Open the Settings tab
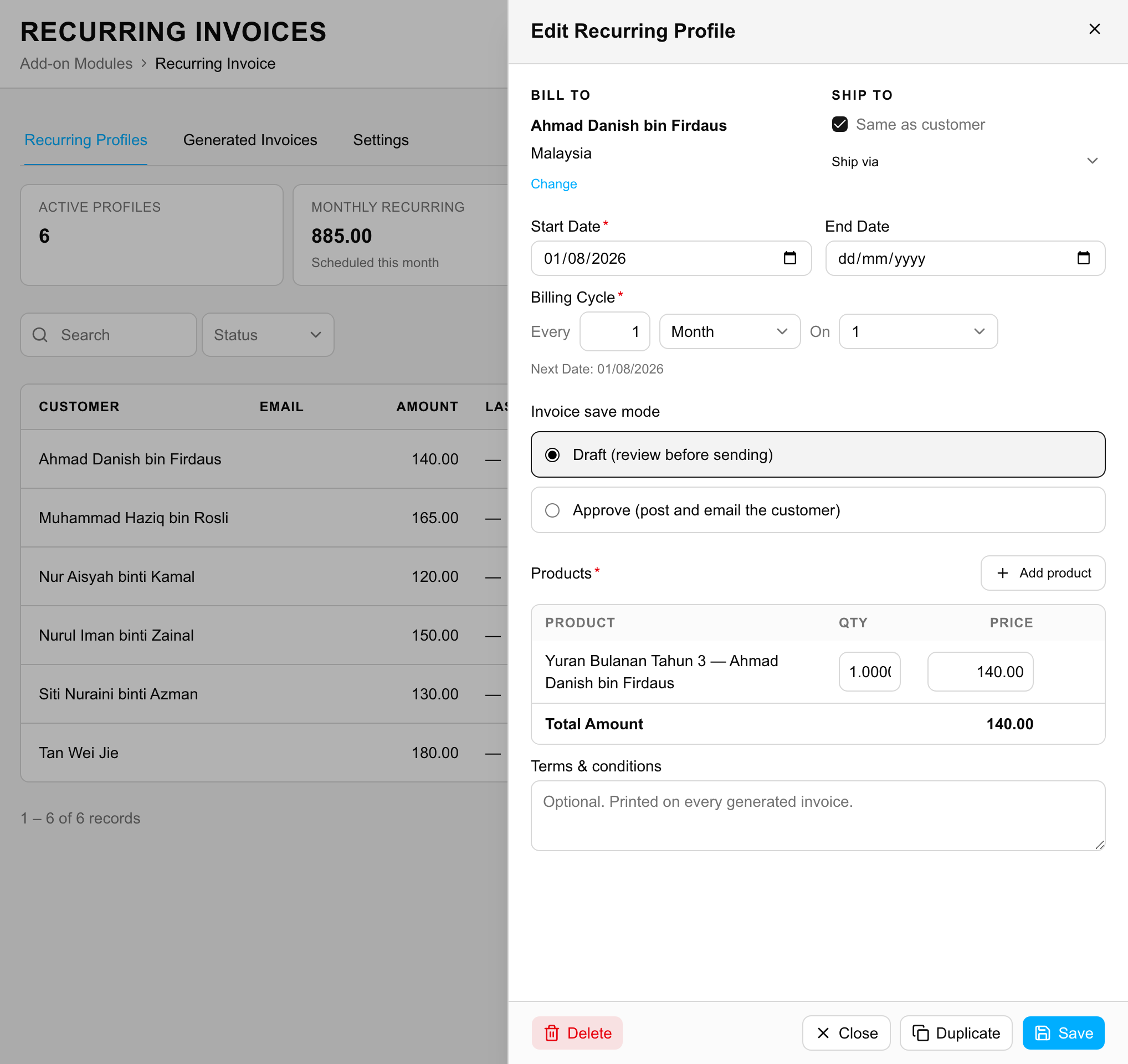Screen dimensions: 1128x1064 pyautogui.click(x=381, y=140)
